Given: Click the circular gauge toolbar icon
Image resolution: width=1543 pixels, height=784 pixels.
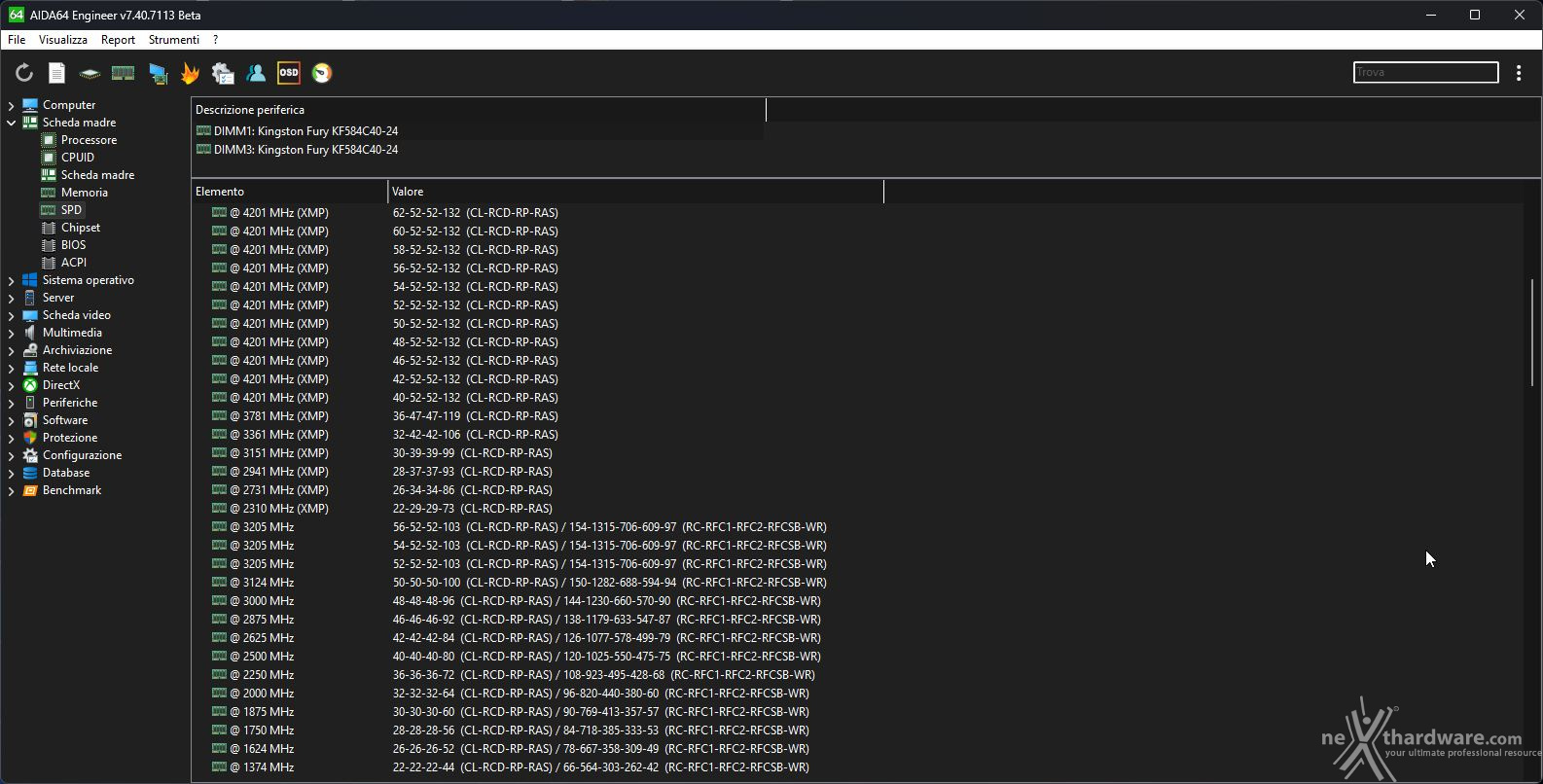Looking at the screenshot, I should click(322, 73).
